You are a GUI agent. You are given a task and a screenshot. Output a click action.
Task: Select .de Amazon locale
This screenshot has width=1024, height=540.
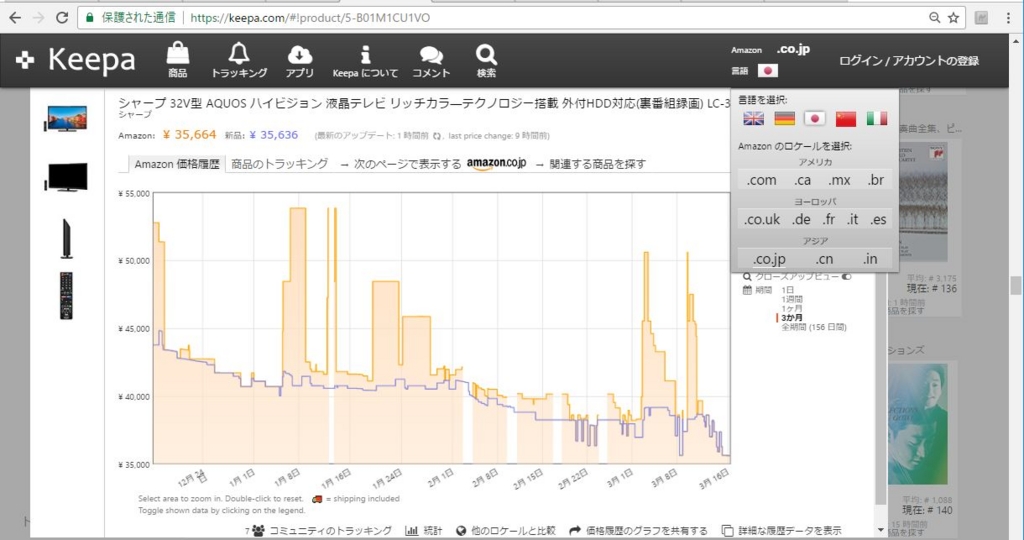[801, 219]
